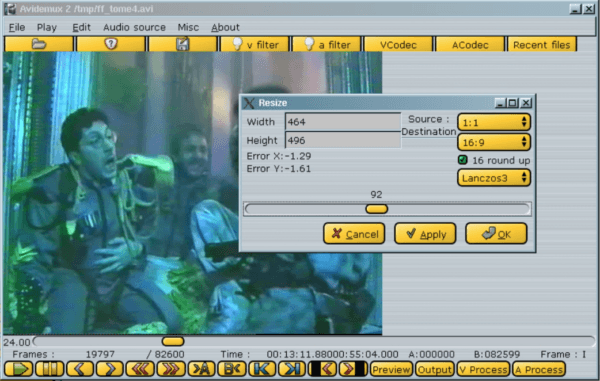This screenshot has height=381, width=600.
Task: Open the a filter dialog
Action: pos(326,44)
